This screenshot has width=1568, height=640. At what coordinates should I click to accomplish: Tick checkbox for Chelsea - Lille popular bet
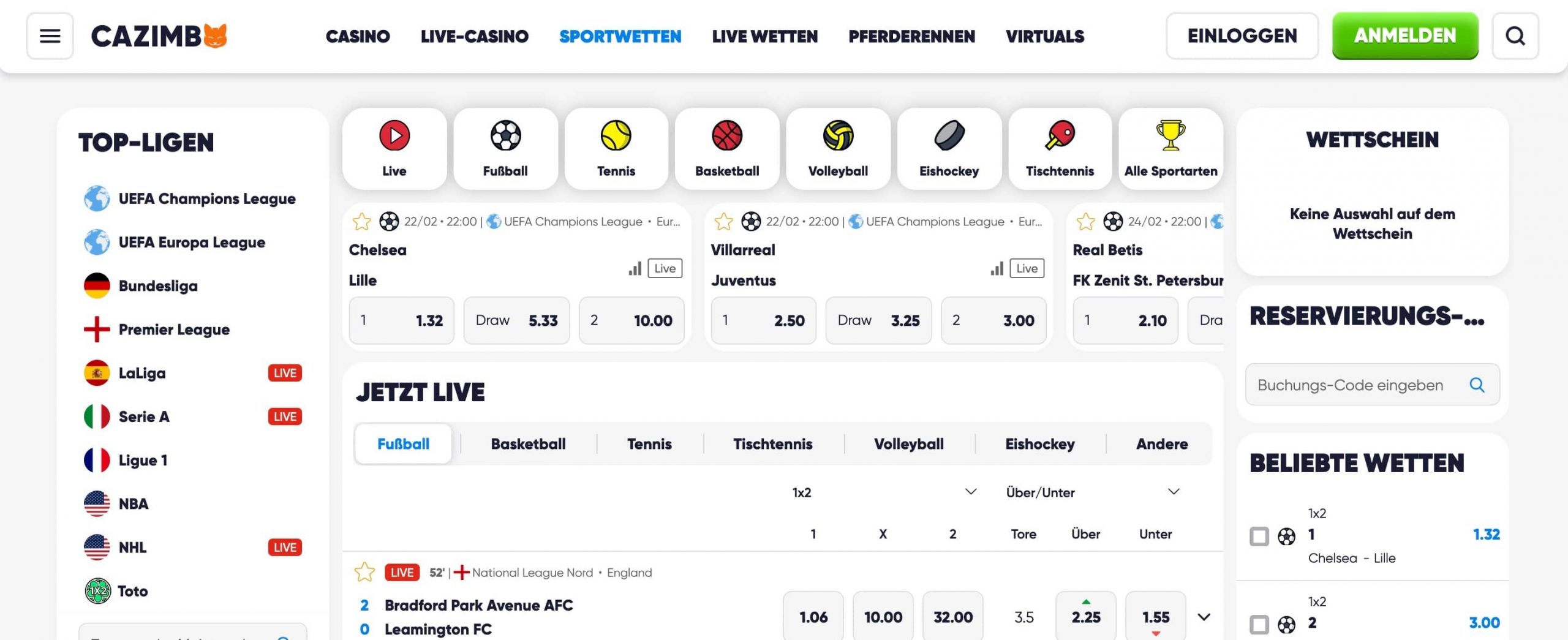(1259, 536)
